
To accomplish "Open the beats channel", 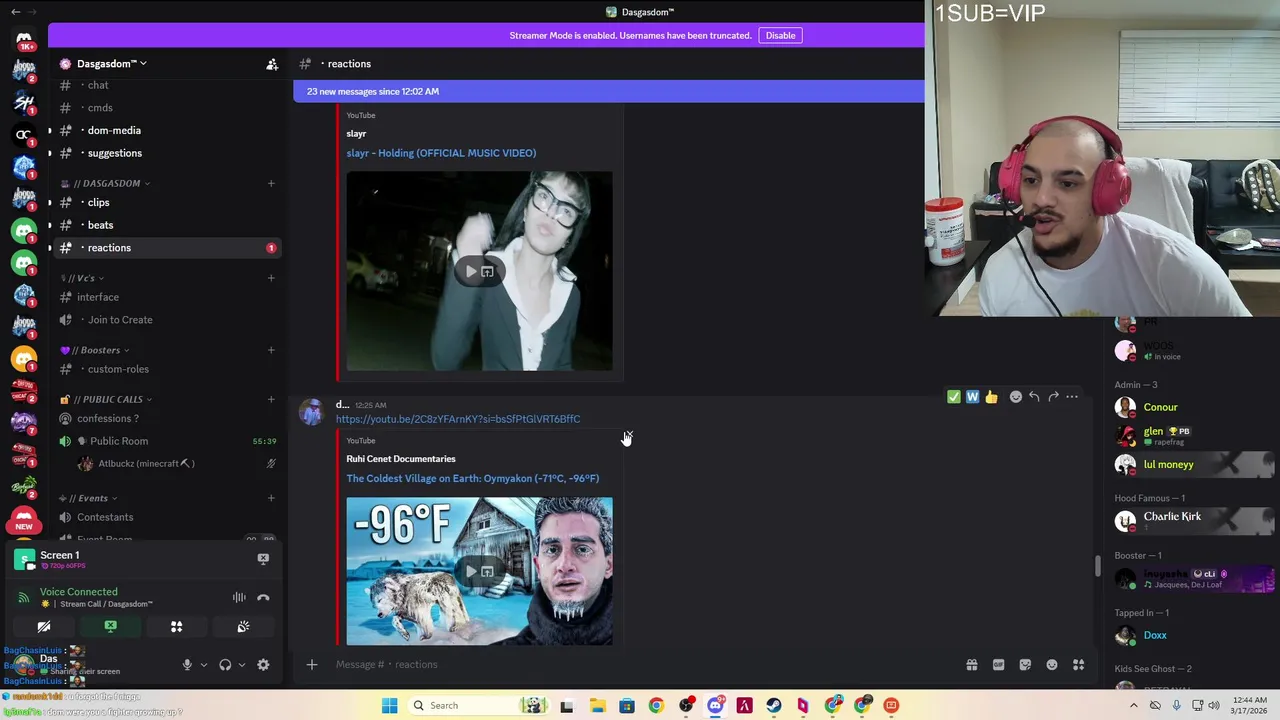I will 167,225.
